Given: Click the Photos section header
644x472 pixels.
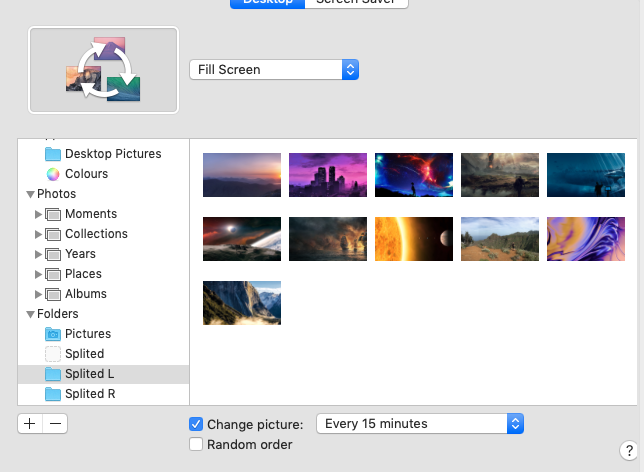Looking at the screenshot, I should pos(57,194).
